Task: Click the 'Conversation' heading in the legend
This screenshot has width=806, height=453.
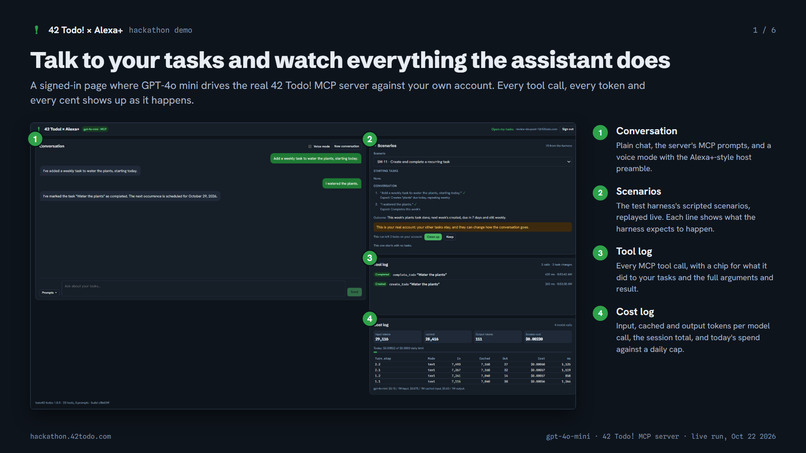Action: [x=646, y=131]
